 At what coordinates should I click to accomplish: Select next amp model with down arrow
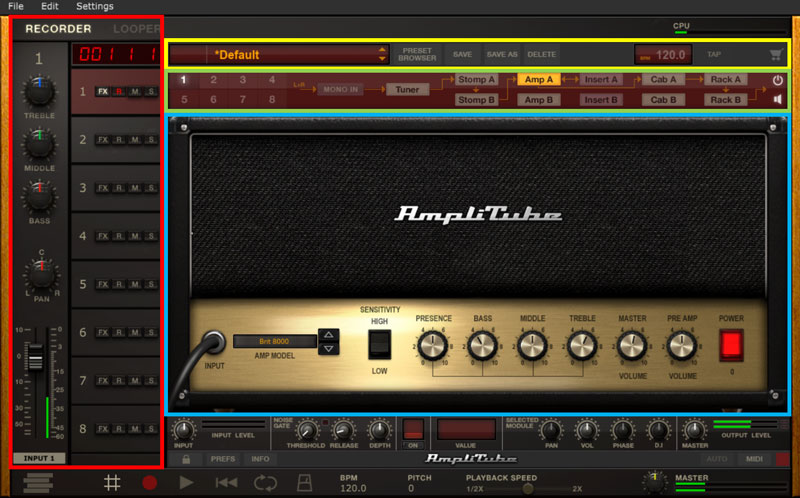(329, 349)
